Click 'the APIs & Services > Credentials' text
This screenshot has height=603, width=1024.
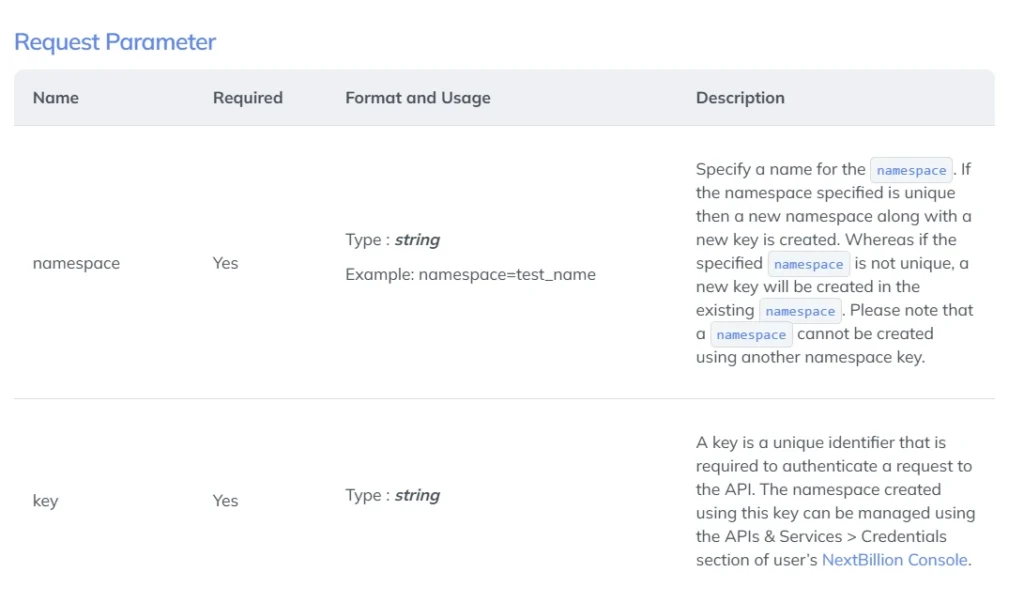pos(821,536)
